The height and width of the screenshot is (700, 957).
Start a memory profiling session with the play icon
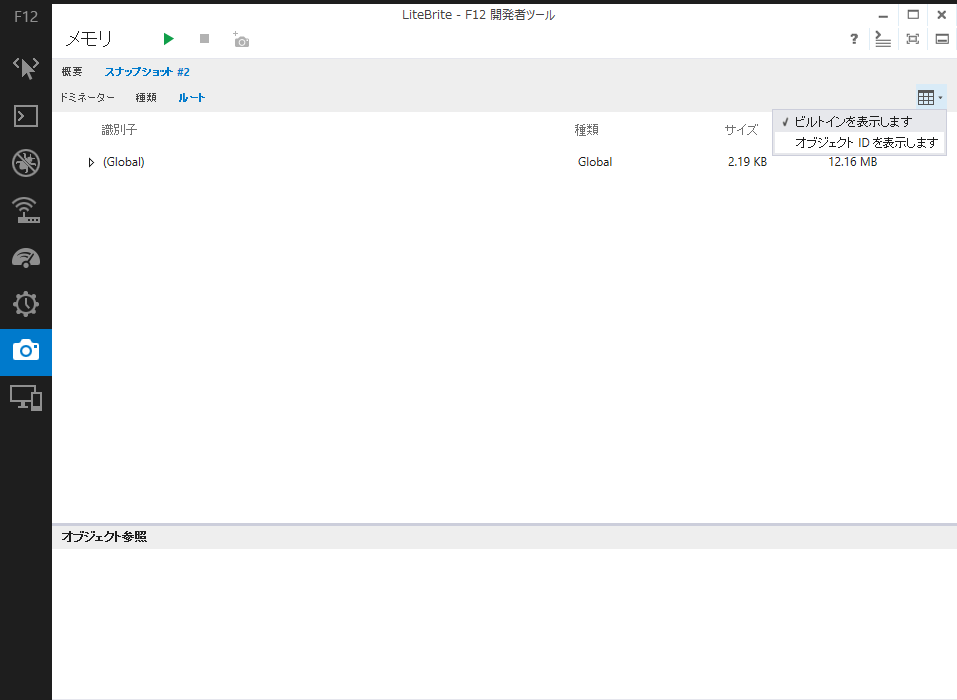point(168,39)
